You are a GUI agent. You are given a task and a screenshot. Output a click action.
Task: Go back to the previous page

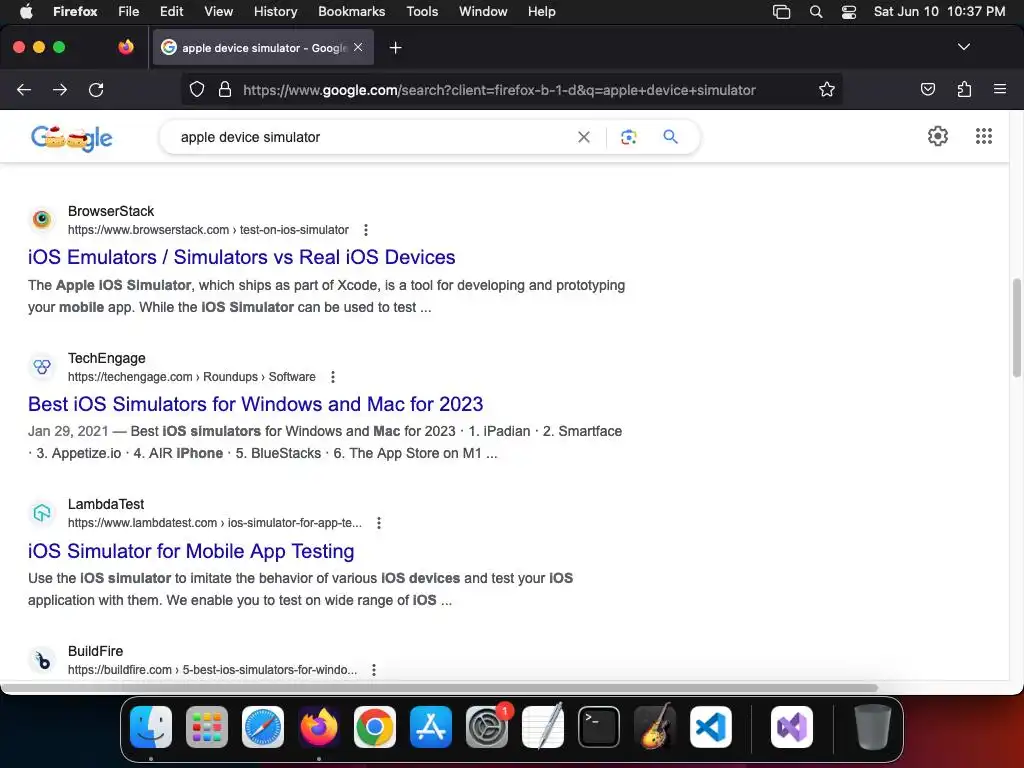(24, 90)
